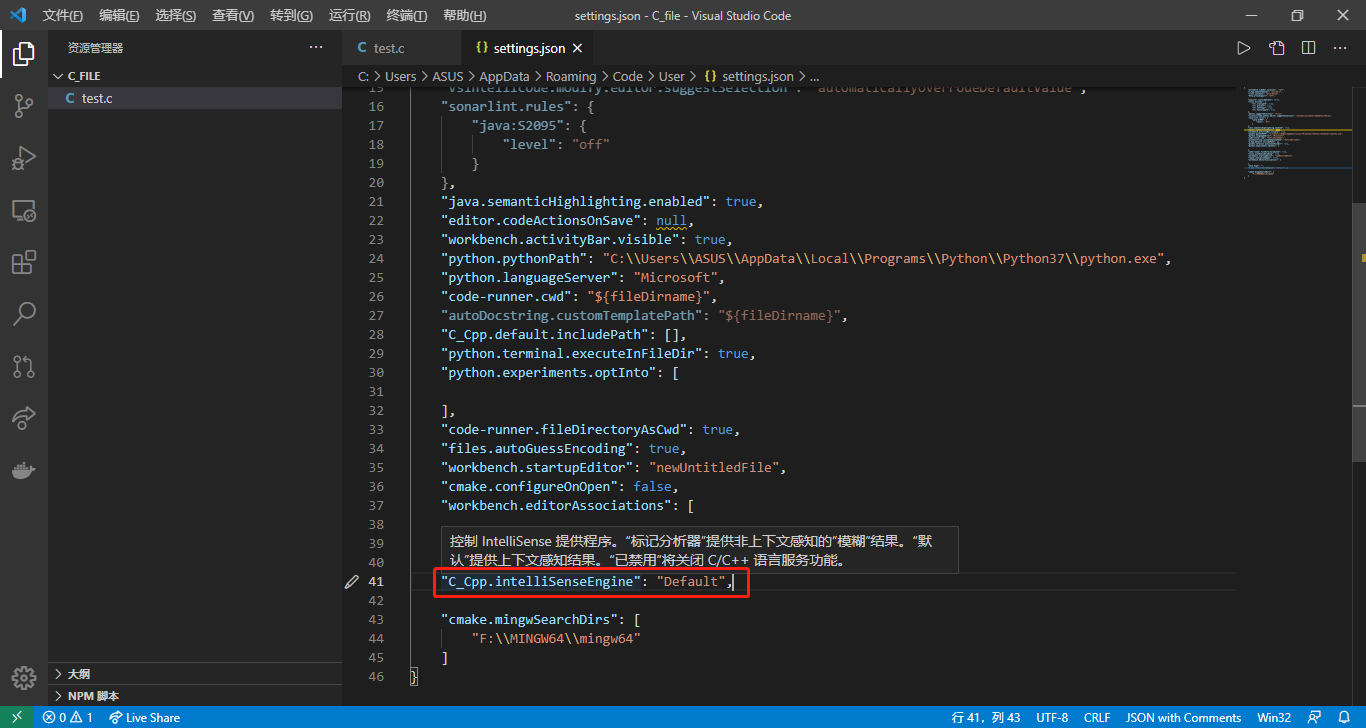Select the Explorer icon in activity bar
The image size is (1366, 728).
[x=23, y=55]
